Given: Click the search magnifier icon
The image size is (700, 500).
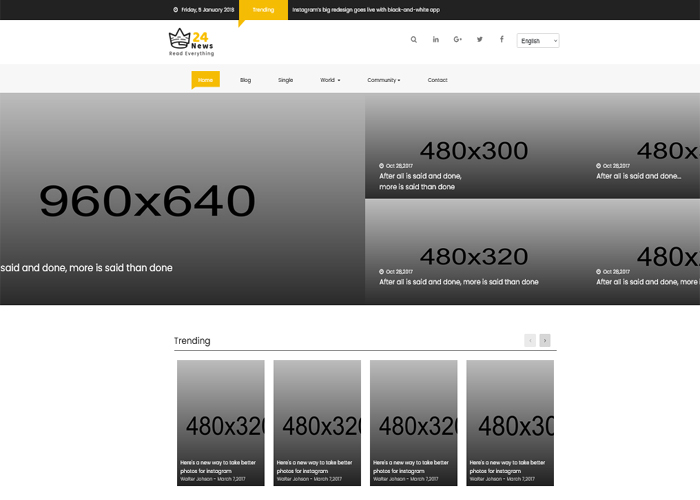Looking at the screenshot, I should (414, 40).
